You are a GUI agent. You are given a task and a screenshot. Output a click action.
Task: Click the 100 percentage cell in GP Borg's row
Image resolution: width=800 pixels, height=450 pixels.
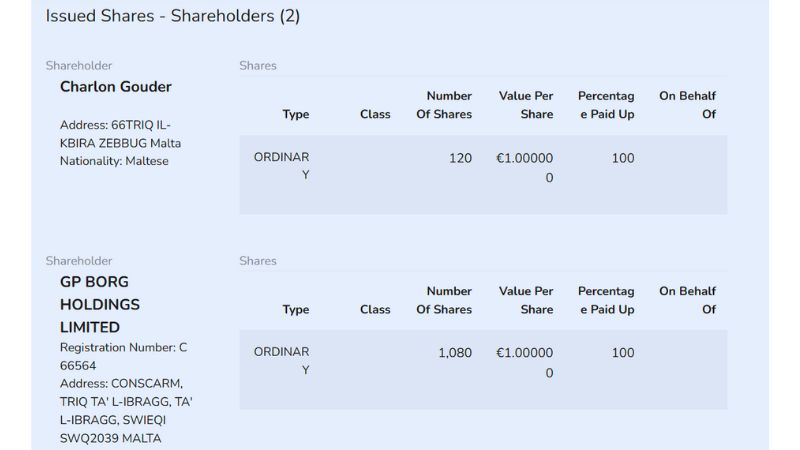pos(623,353)
